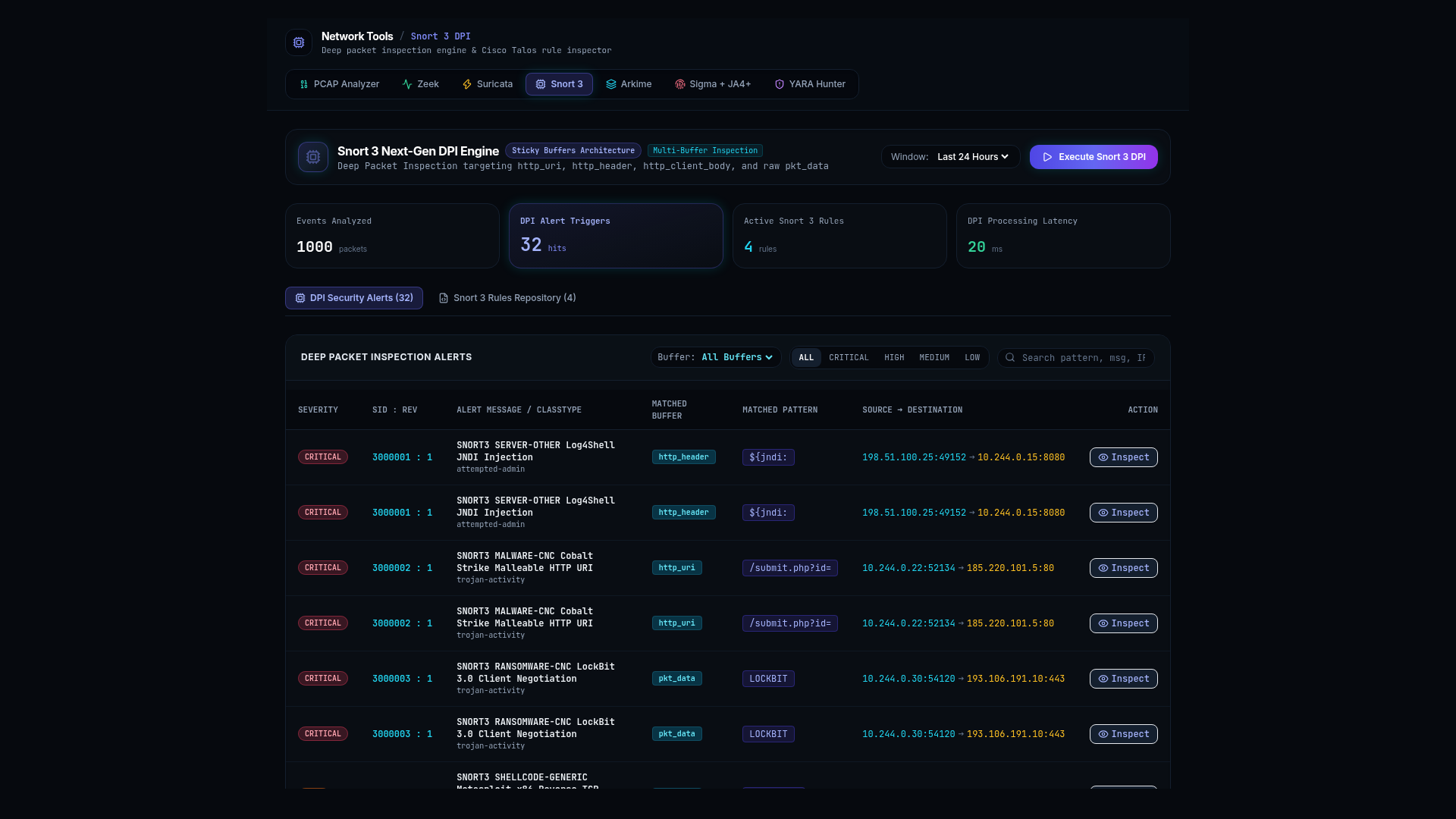This screenshot has height=819, width=1456.
Task: Filter alerts by CRITICAL severity
Action: click(849, 357)
